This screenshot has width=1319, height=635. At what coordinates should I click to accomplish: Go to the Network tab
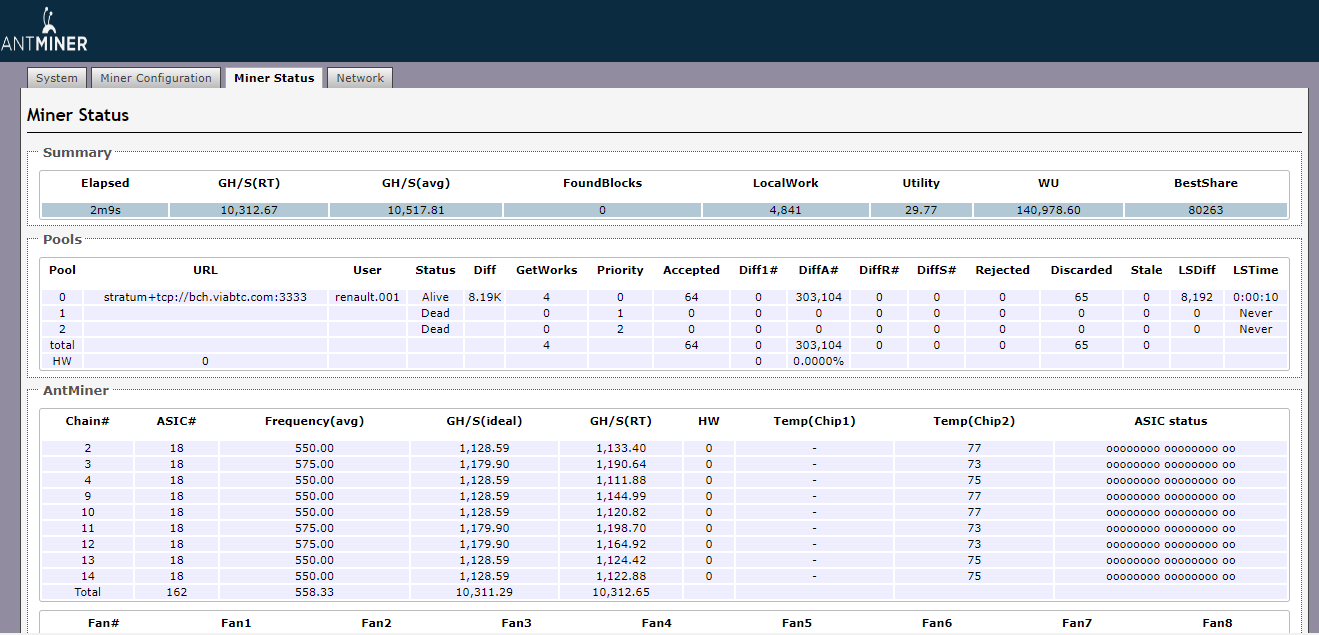(360, 78)
